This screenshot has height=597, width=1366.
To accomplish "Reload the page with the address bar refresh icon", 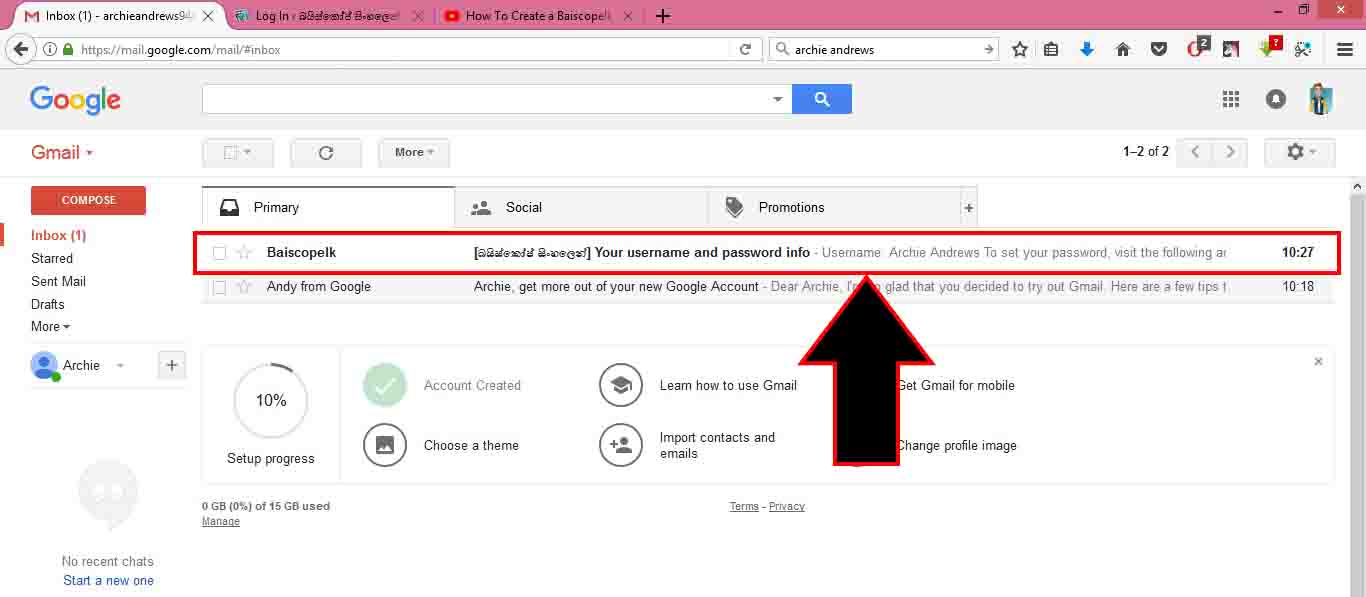I will pos(745,49).
